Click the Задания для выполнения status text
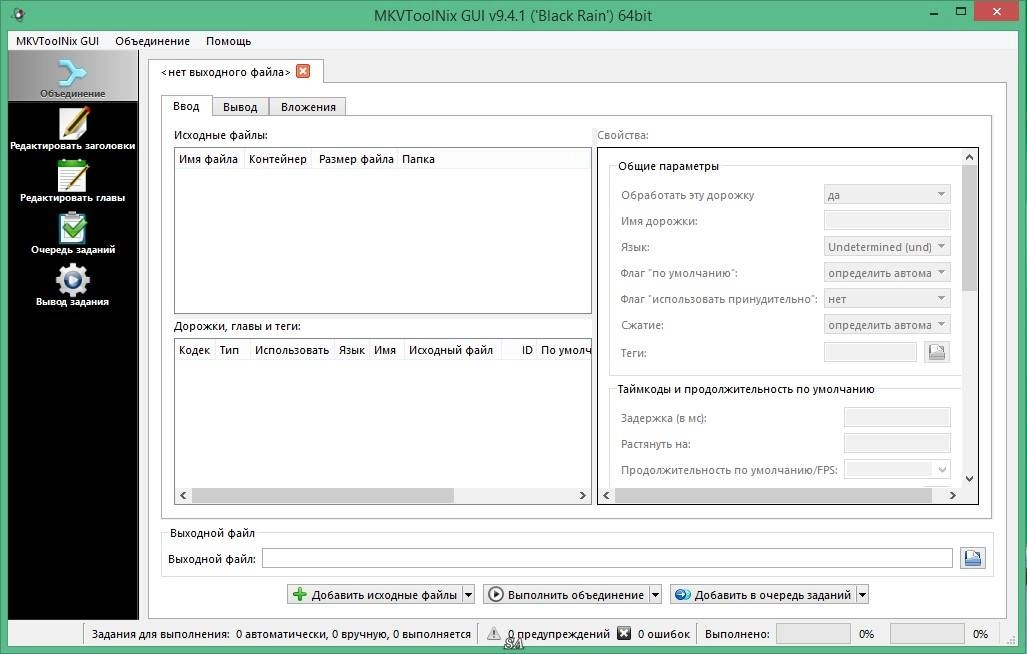 pos(281,634)
